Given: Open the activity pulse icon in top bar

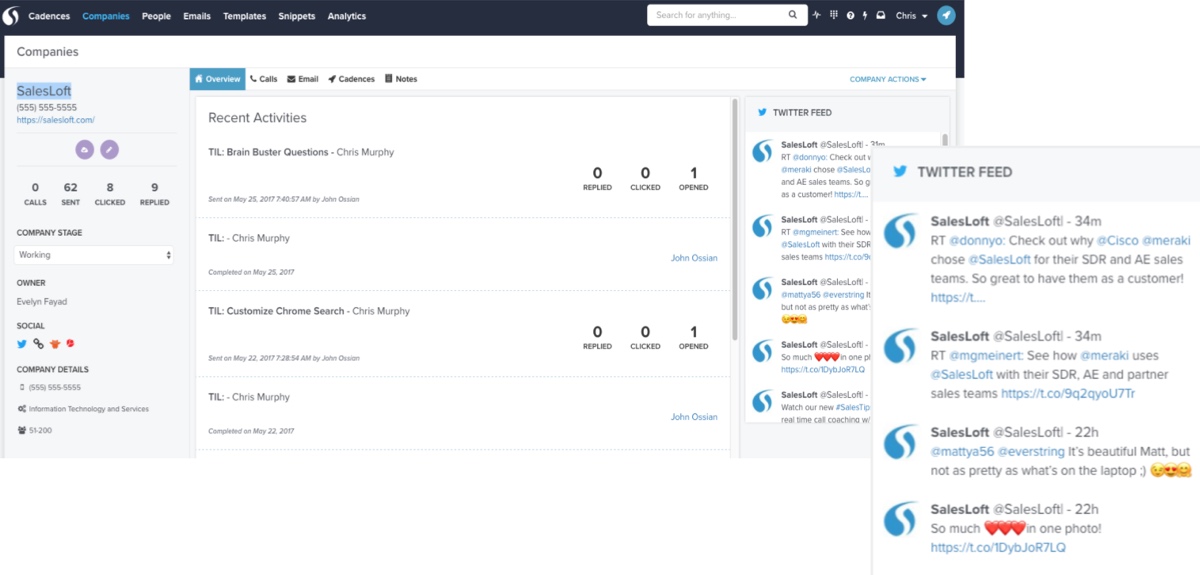Looking at the screenshot, I should 817,16.
